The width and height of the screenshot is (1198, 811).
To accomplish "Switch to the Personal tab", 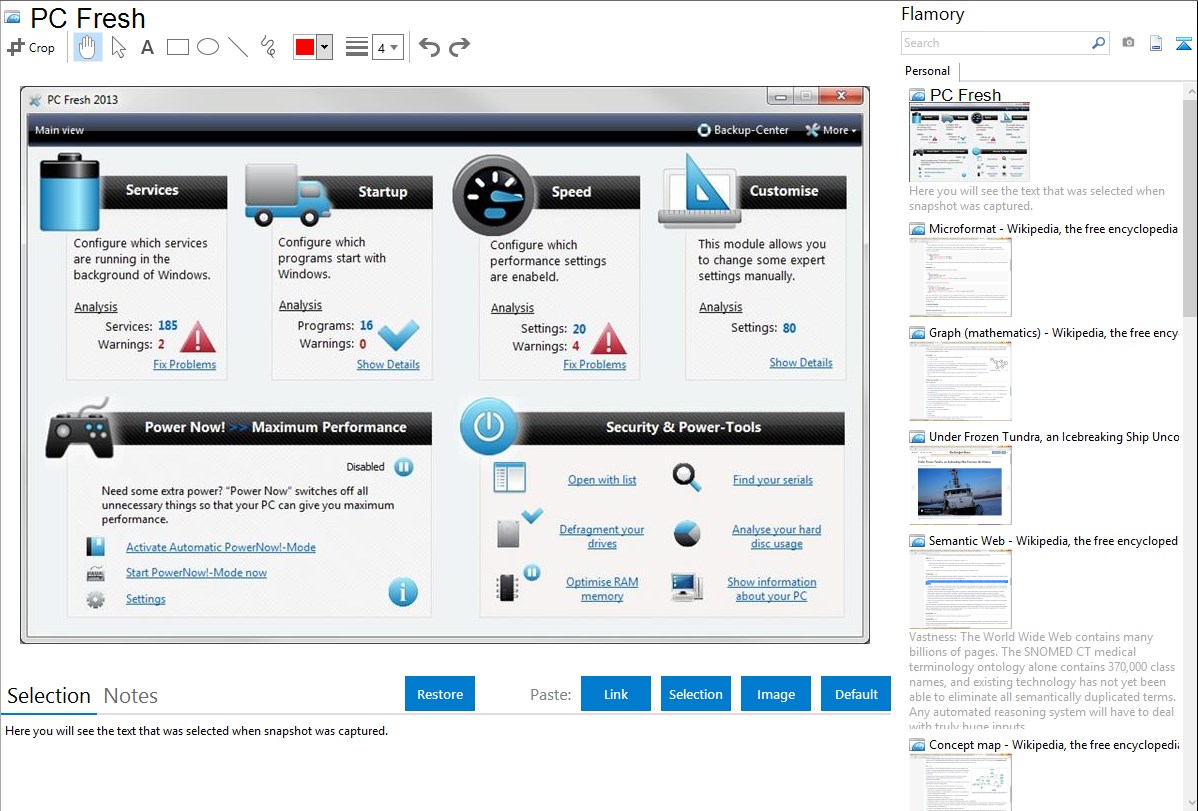I will click(928, 70).
